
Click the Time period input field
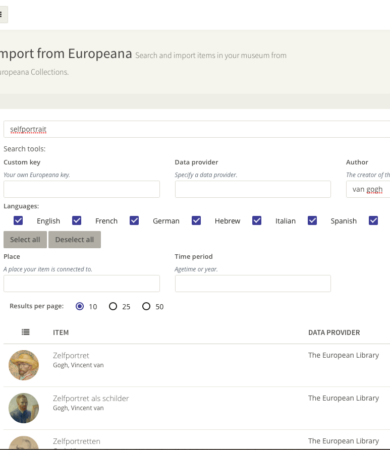point(253,283)
